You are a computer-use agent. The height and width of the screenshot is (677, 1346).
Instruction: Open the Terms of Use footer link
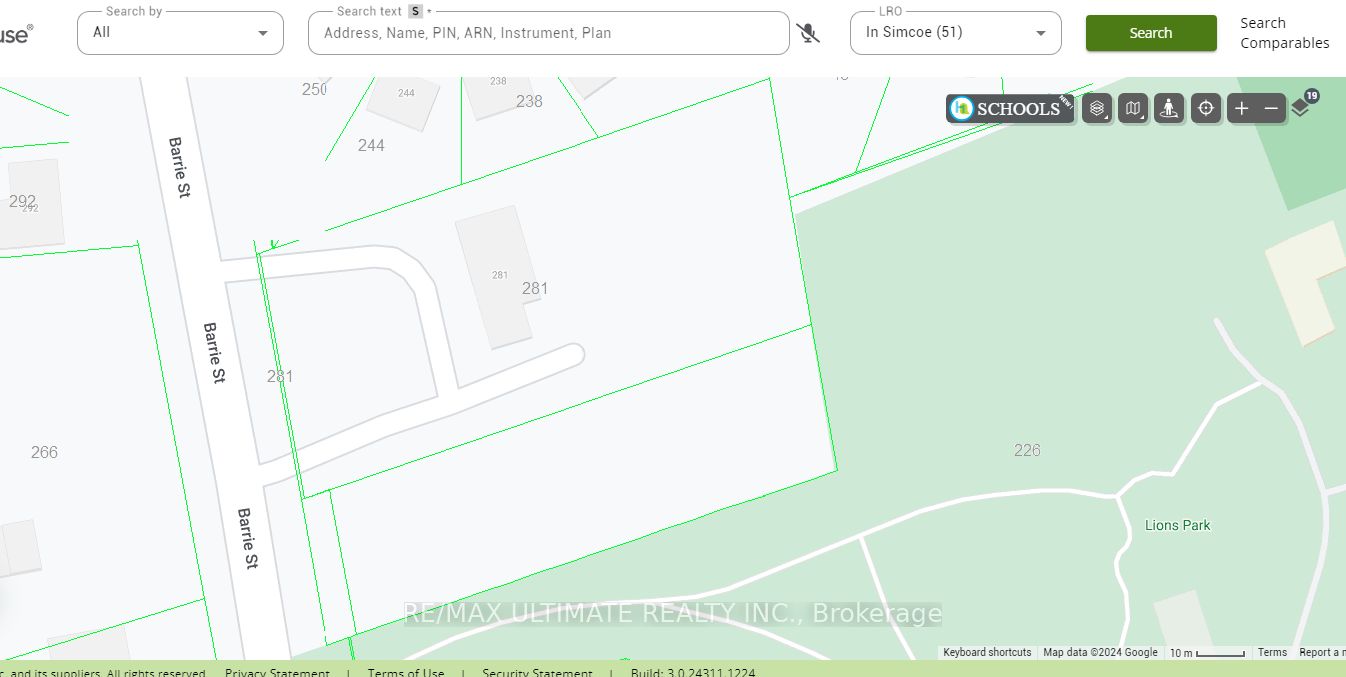tap(406, 673)
